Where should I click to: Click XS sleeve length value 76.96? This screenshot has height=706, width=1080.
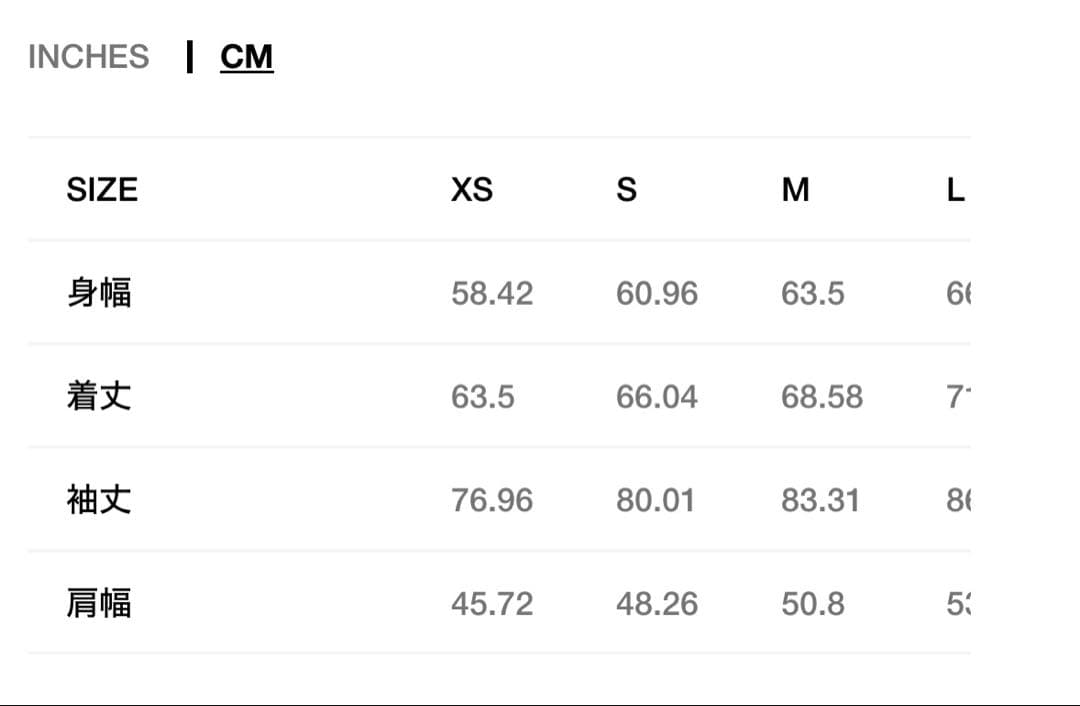(x=492, y=500)
